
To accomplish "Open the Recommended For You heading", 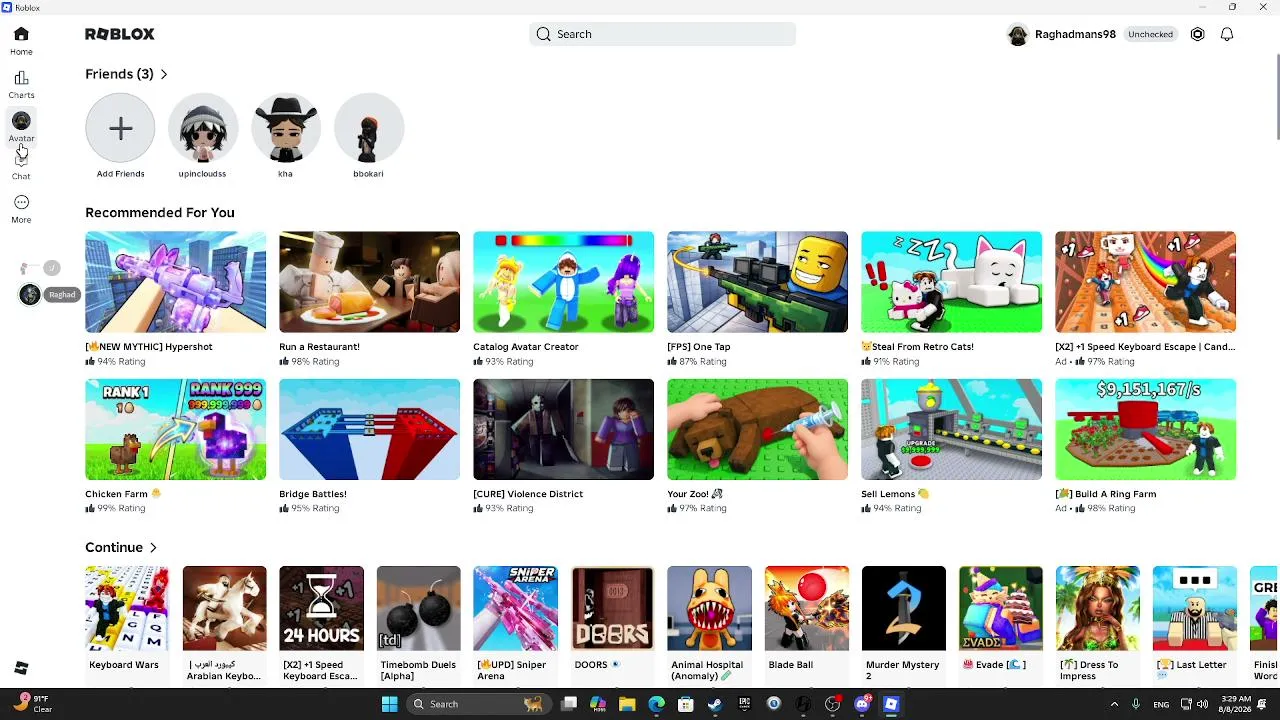I will 160,212.
